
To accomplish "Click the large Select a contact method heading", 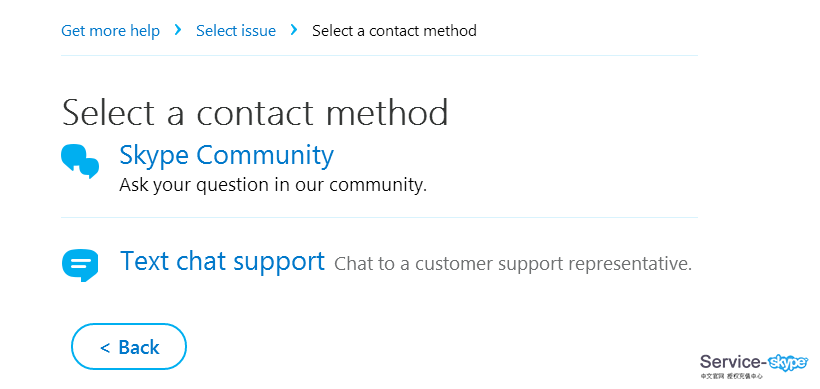I will (255, 111).
